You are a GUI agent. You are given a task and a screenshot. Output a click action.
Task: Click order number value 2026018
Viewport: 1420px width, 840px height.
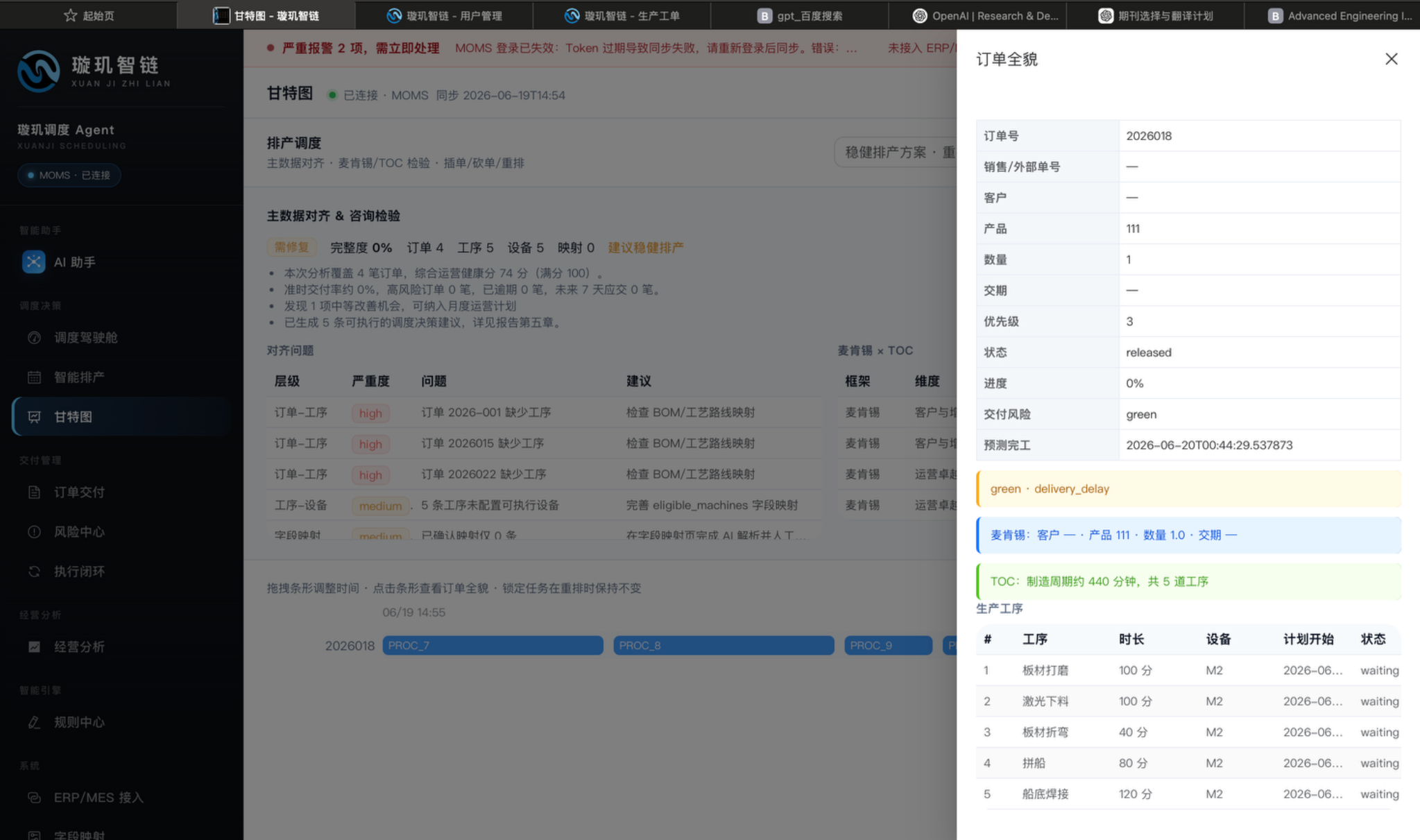1149,136
